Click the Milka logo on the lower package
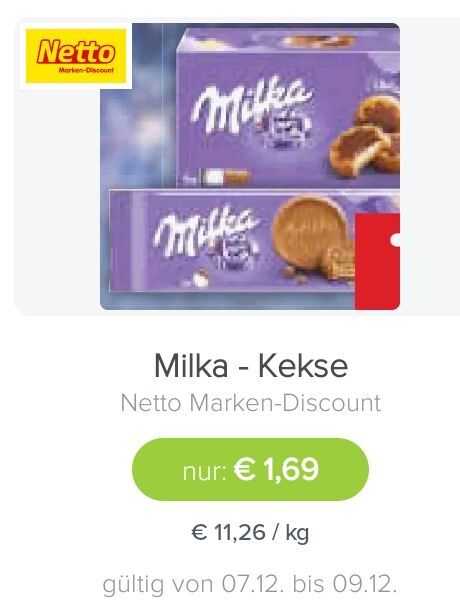This screenshot has width=460, height=608. (x=206, y=230)
